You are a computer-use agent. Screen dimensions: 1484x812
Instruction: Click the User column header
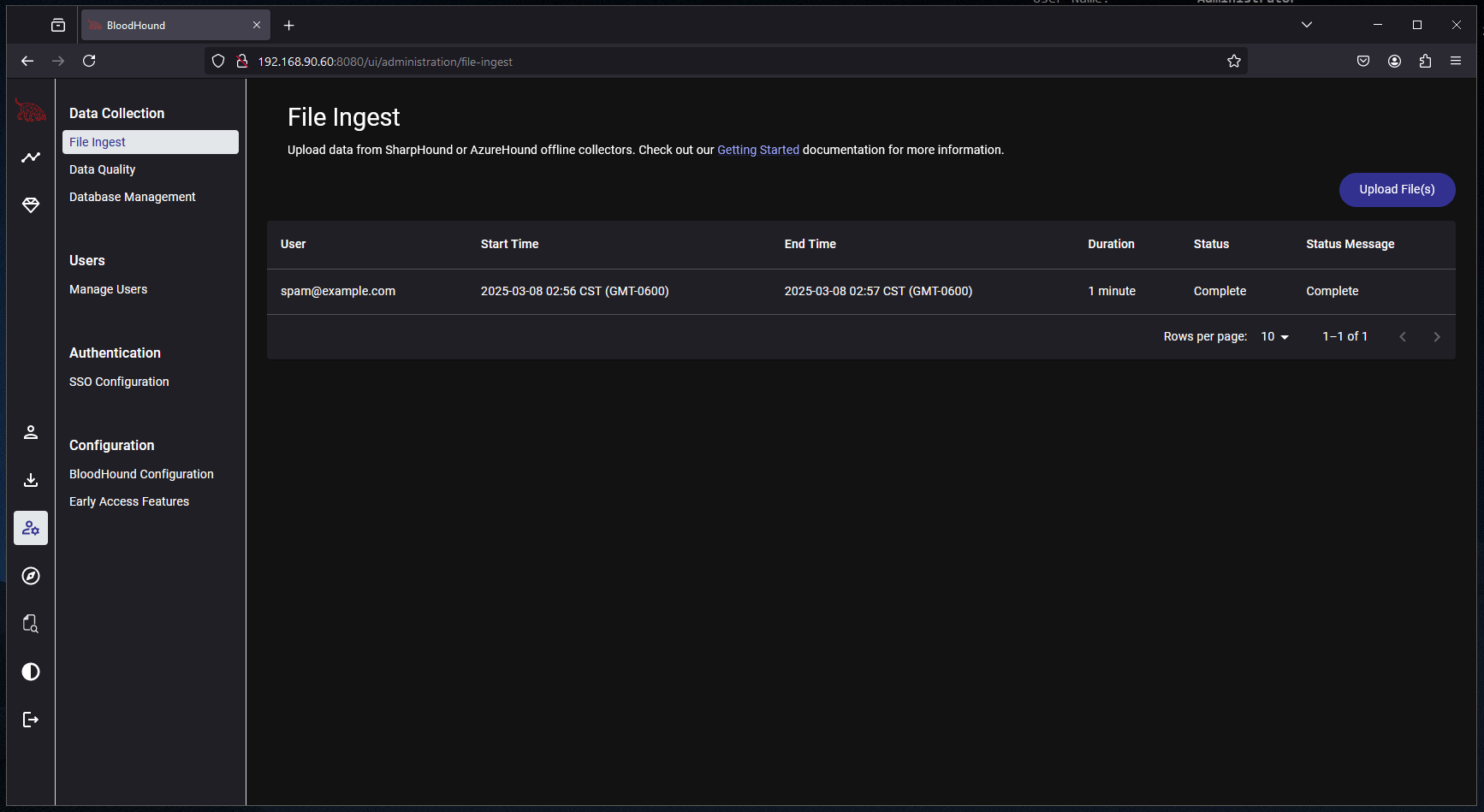tap(293, 244)
